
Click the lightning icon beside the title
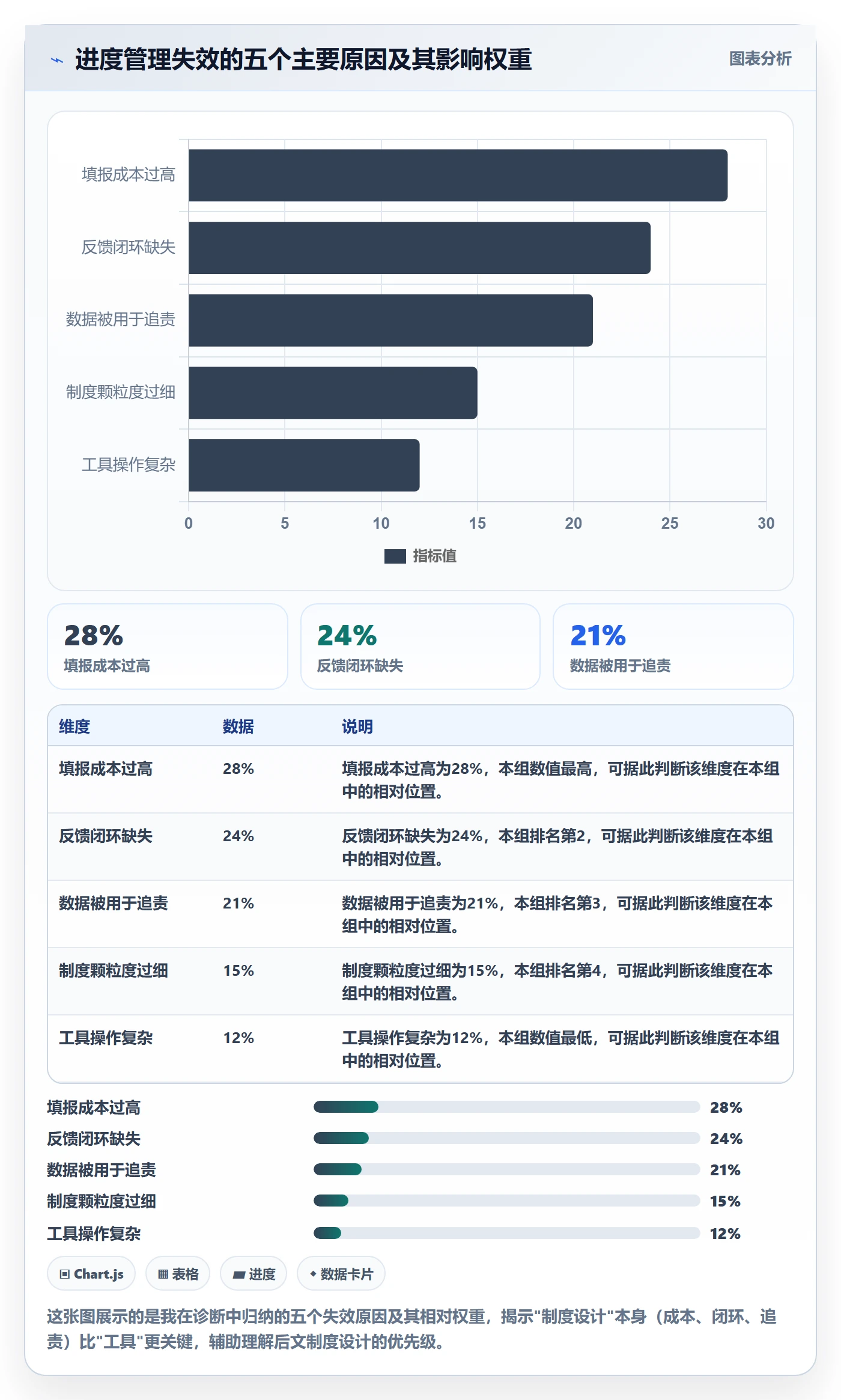tap(56, 60)
